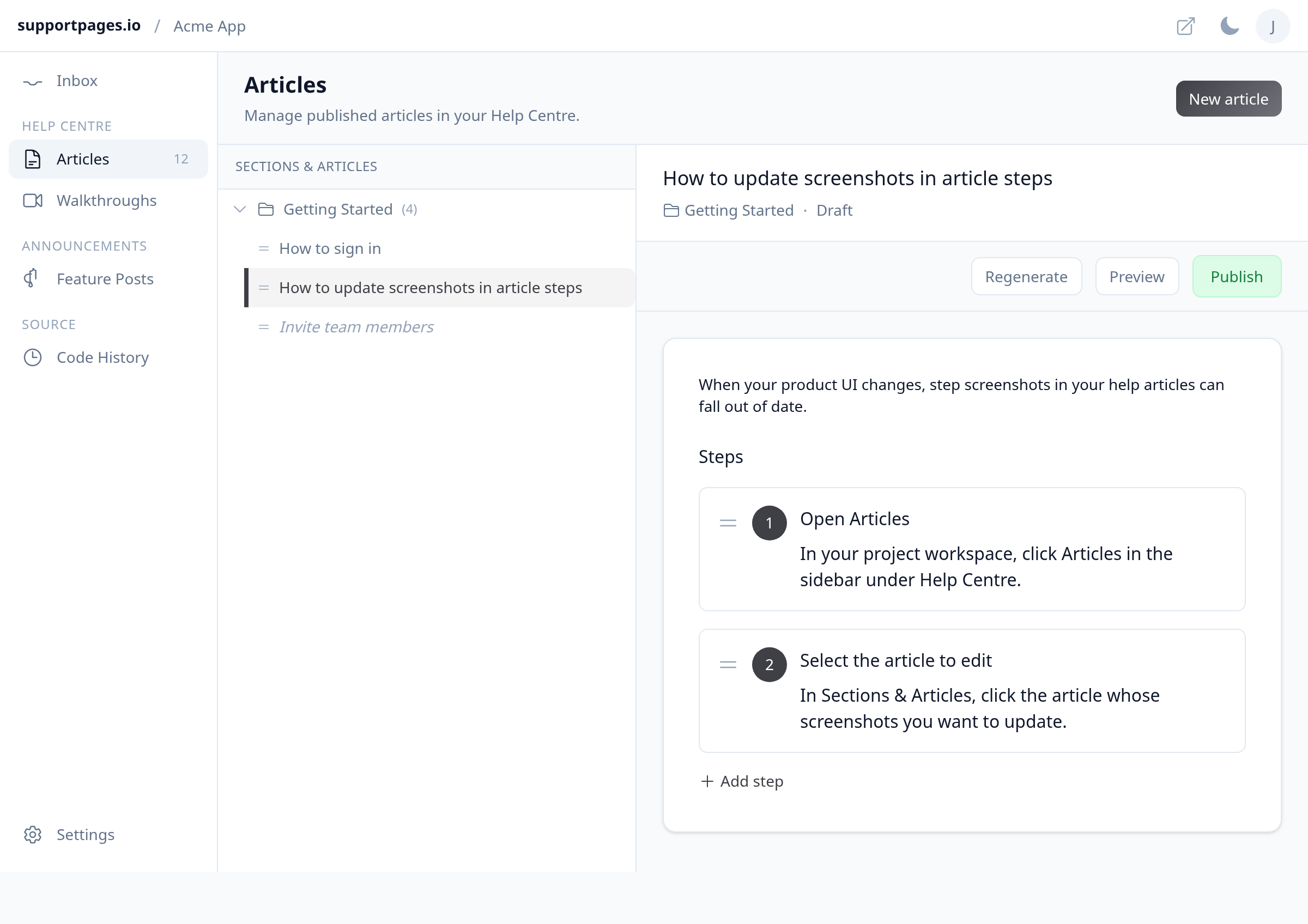Toggle dark mode moon icon
The width and height of the screenshot is (1308, 924).
coord(1230,26)
